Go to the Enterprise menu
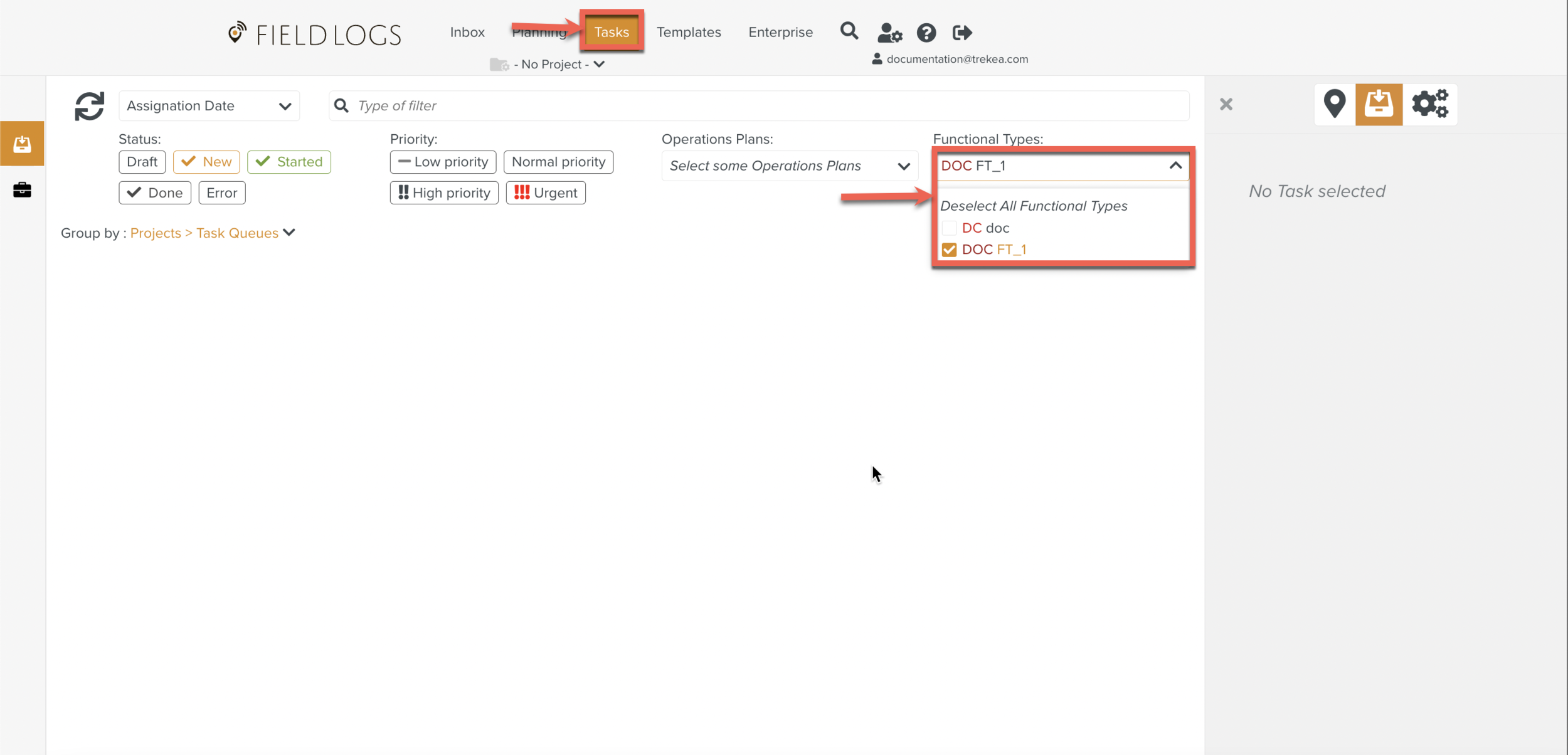This screenshot has height=755, width=1568. pyautogui.click(x=780, y=32)
